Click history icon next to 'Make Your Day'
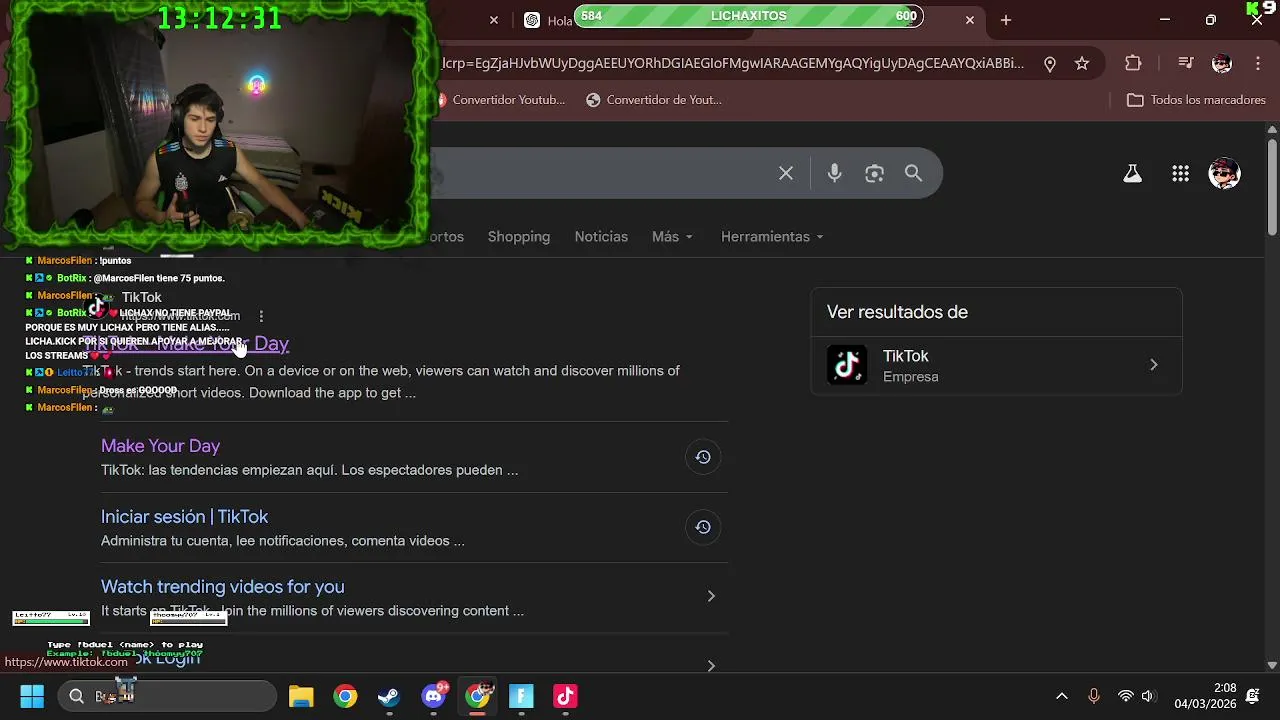Viewport: 1280px width, 720px height. 703,457
